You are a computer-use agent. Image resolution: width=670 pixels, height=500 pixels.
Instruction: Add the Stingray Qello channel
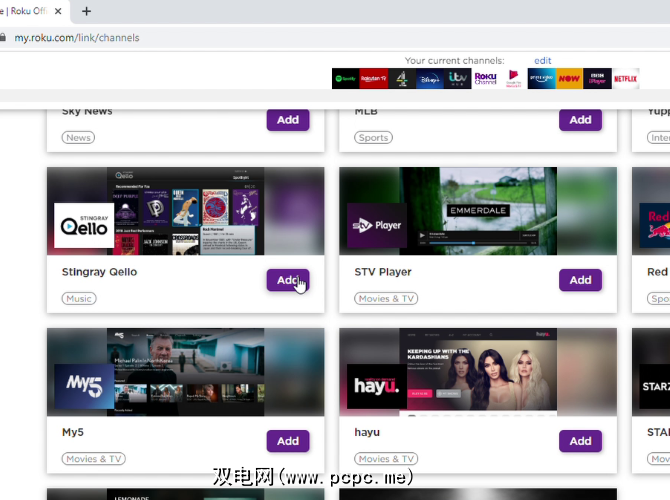288,280
